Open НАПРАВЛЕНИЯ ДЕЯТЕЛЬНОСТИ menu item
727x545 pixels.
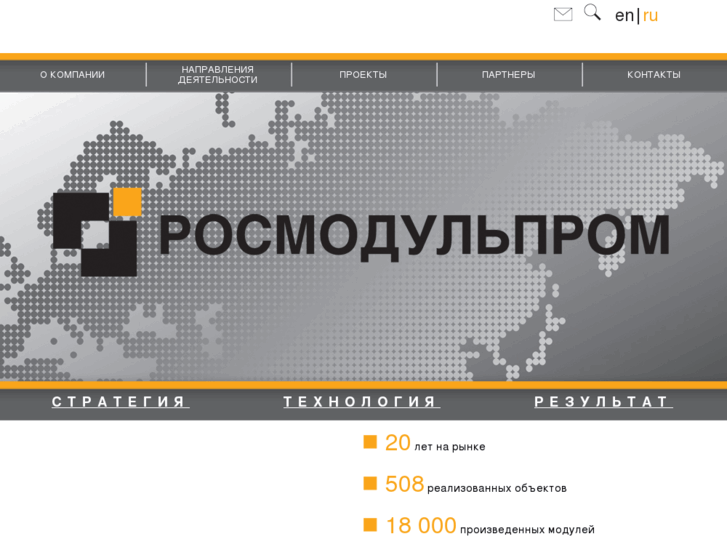click(218, 75)
